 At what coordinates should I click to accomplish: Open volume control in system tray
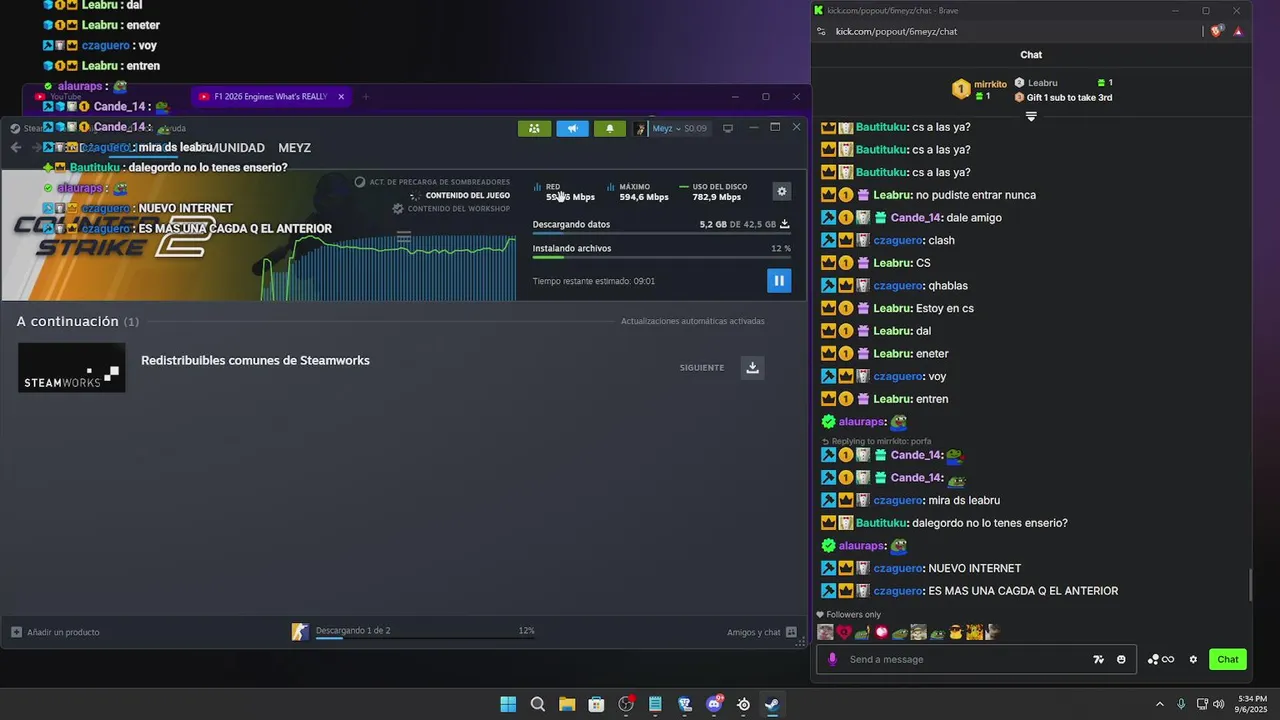coord(1219,704)
